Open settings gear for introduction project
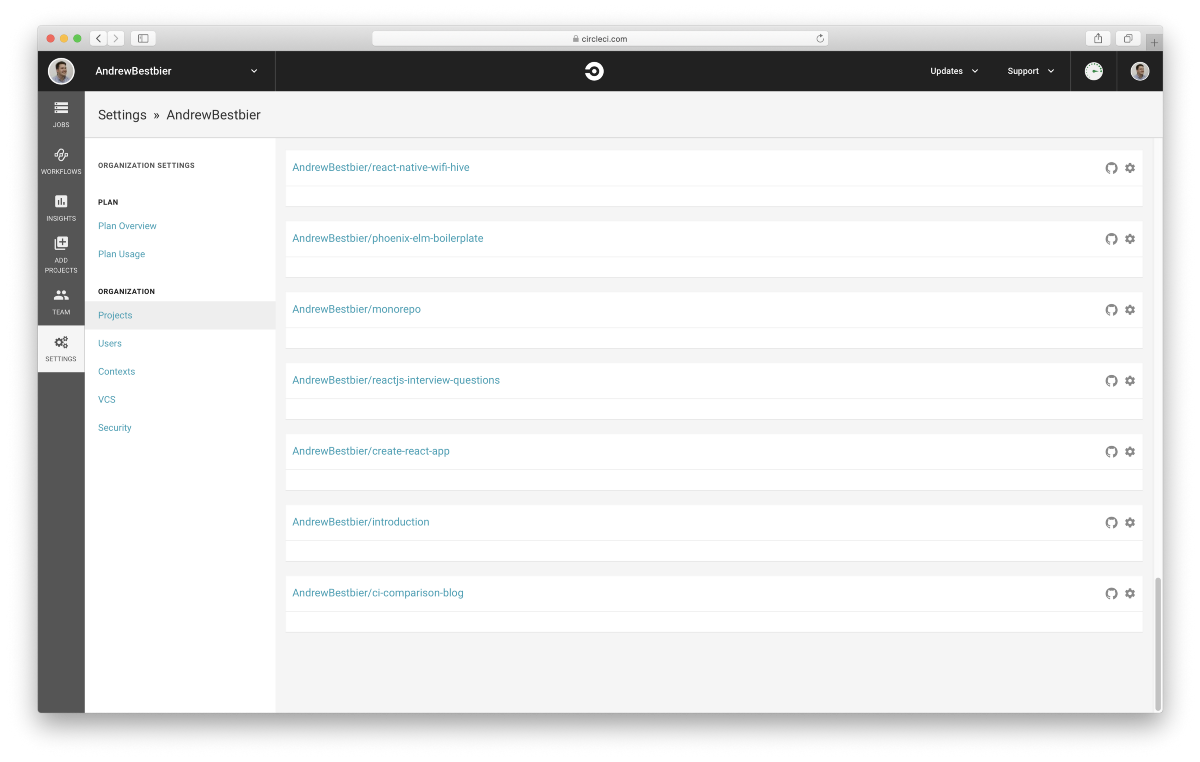 [x=1130, y=523]
